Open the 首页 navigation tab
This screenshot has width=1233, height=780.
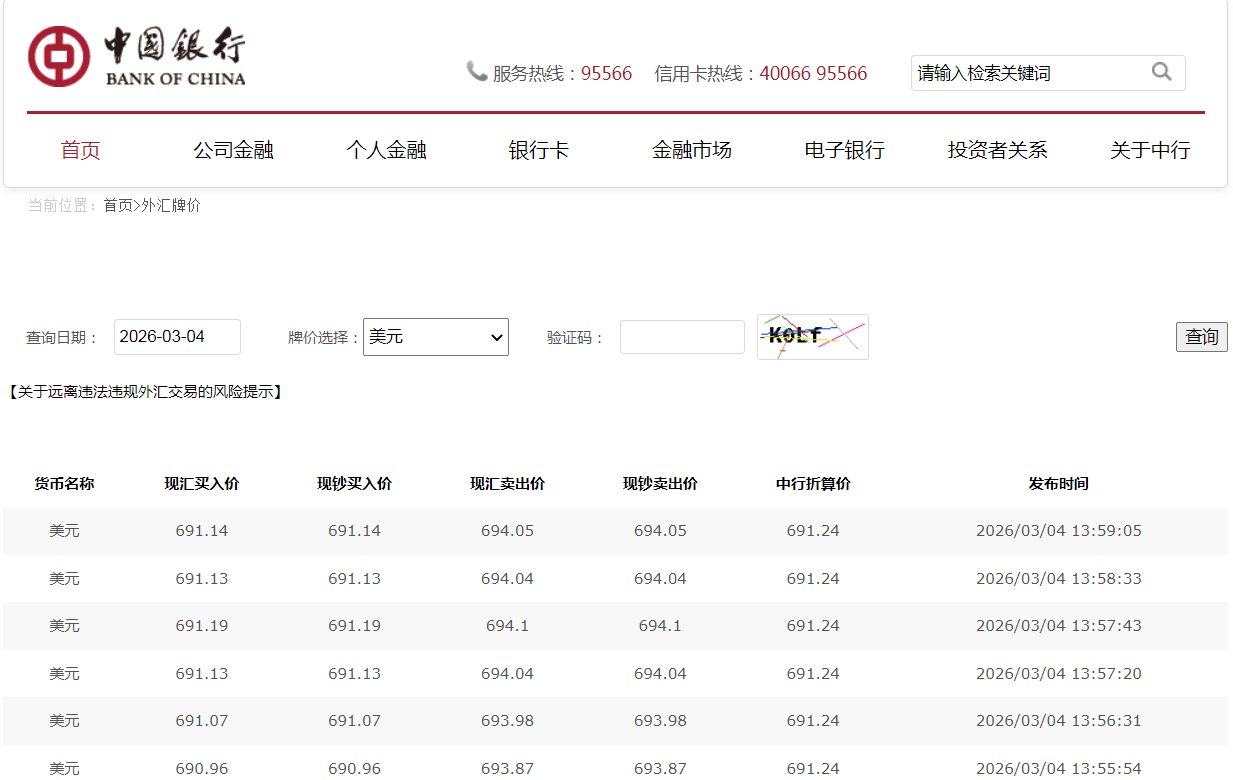click(x=81, y=150)
